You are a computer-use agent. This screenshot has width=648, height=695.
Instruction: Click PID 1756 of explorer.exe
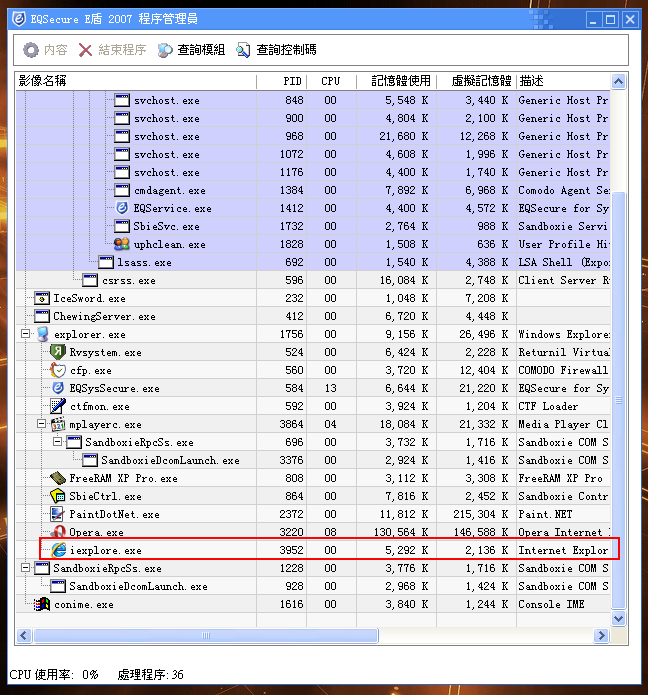pos(292,334)
